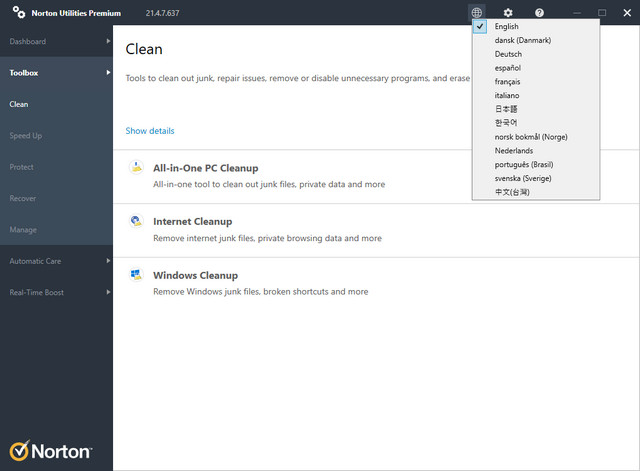Viewport: 640px width, 471px height.
Task: Open settings via the gear icon
Action: (508, 13)
